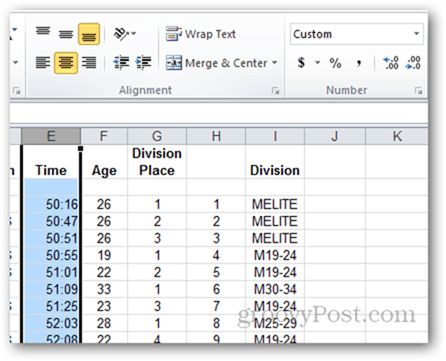Select cell with time 50:51
Screen dimensions: 446x361
click(51, 238)
